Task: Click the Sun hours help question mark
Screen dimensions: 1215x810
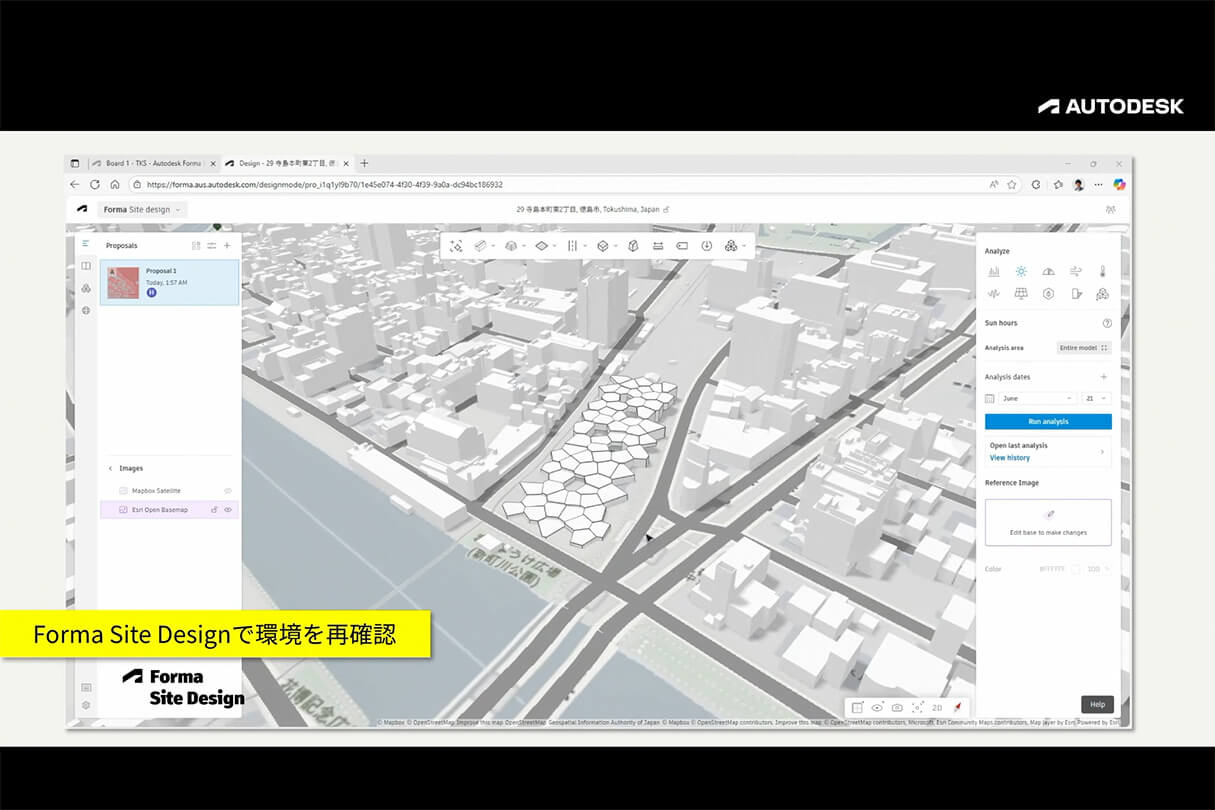Action: pos(1107,323)
